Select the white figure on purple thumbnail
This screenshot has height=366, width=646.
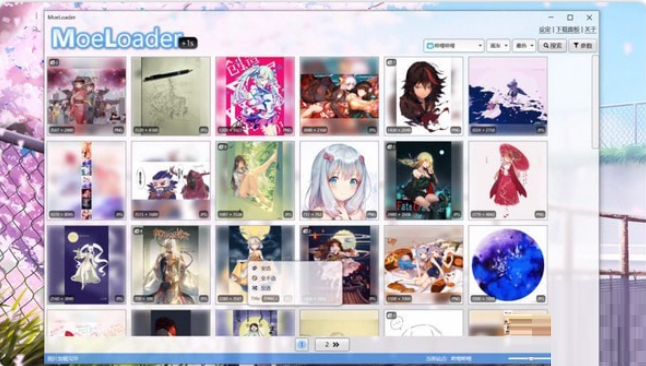point(87,265)
